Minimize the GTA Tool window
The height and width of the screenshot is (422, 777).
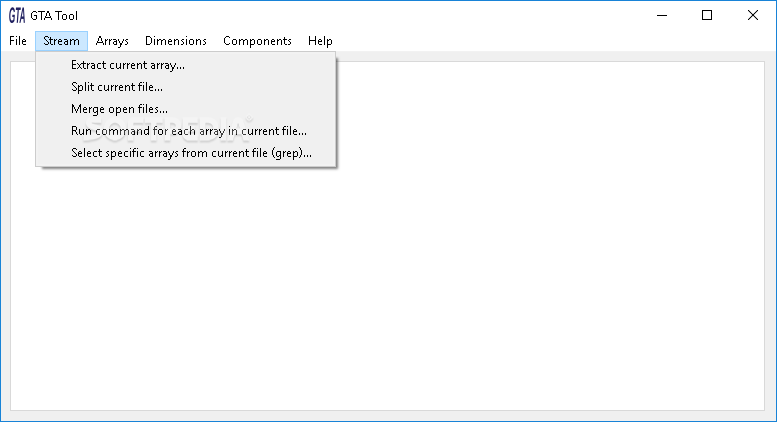[662, 16]
